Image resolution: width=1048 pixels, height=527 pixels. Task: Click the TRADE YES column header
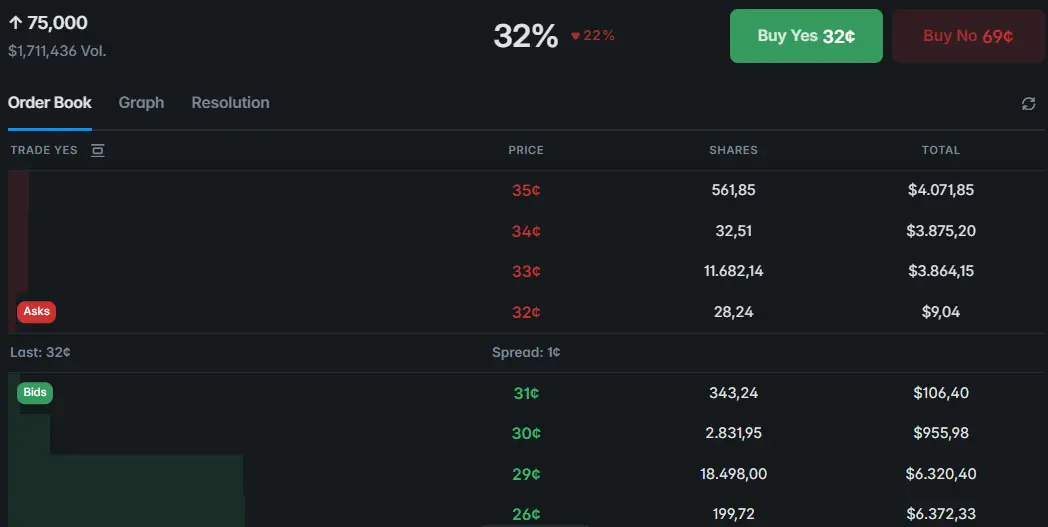coord(44,150)
